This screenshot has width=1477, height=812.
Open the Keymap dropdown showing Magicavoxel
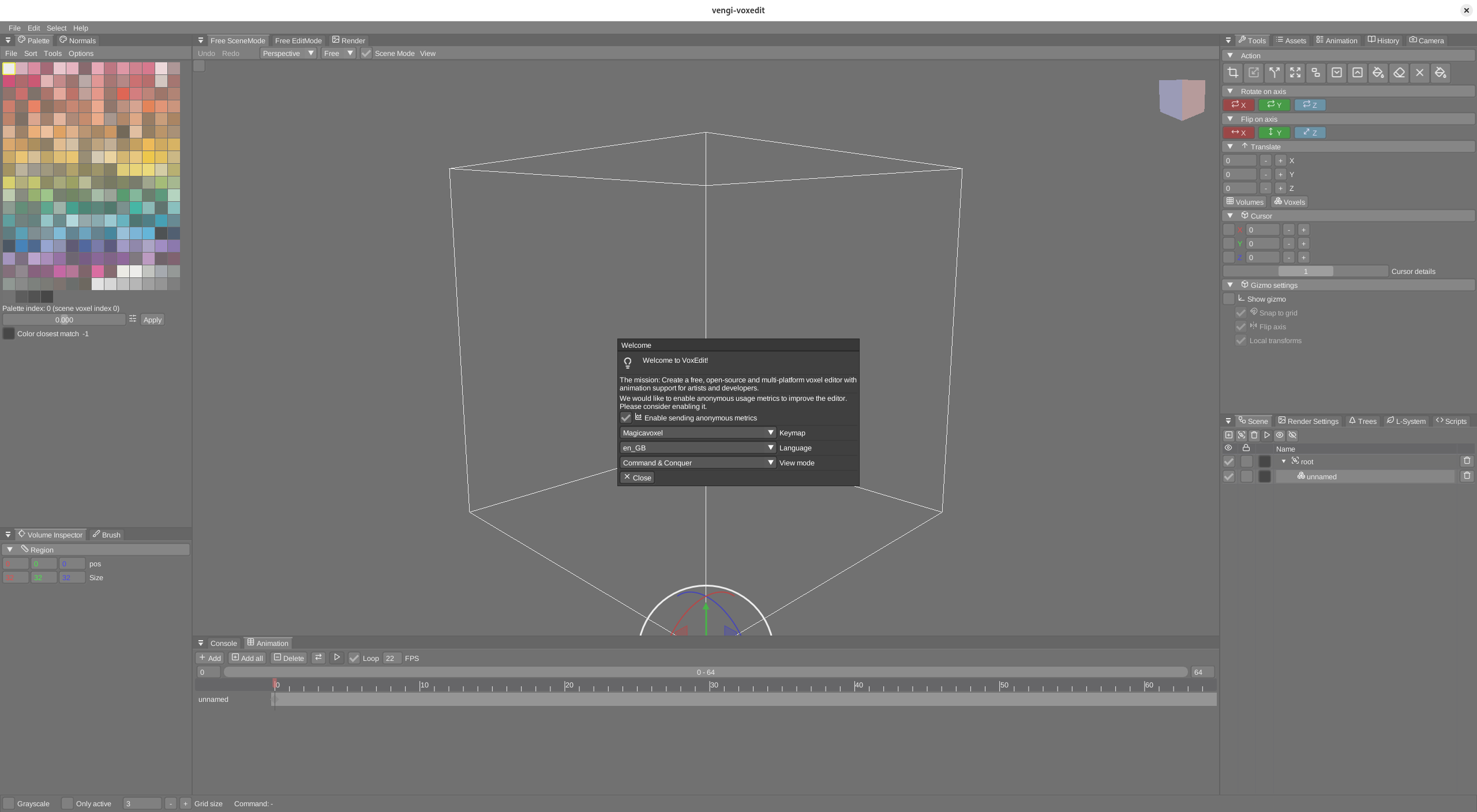[x=698, y=433]
